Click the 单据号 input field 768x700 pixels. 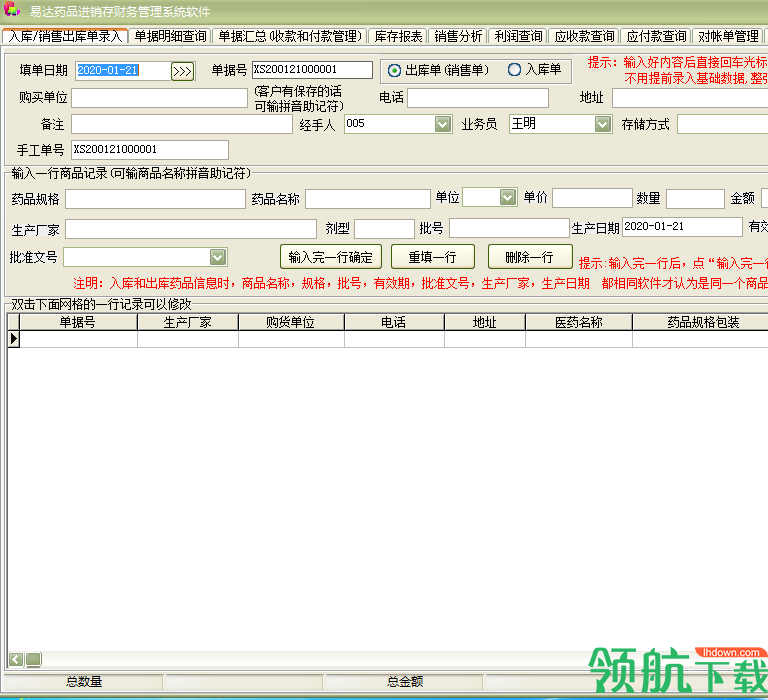point(312,70)
